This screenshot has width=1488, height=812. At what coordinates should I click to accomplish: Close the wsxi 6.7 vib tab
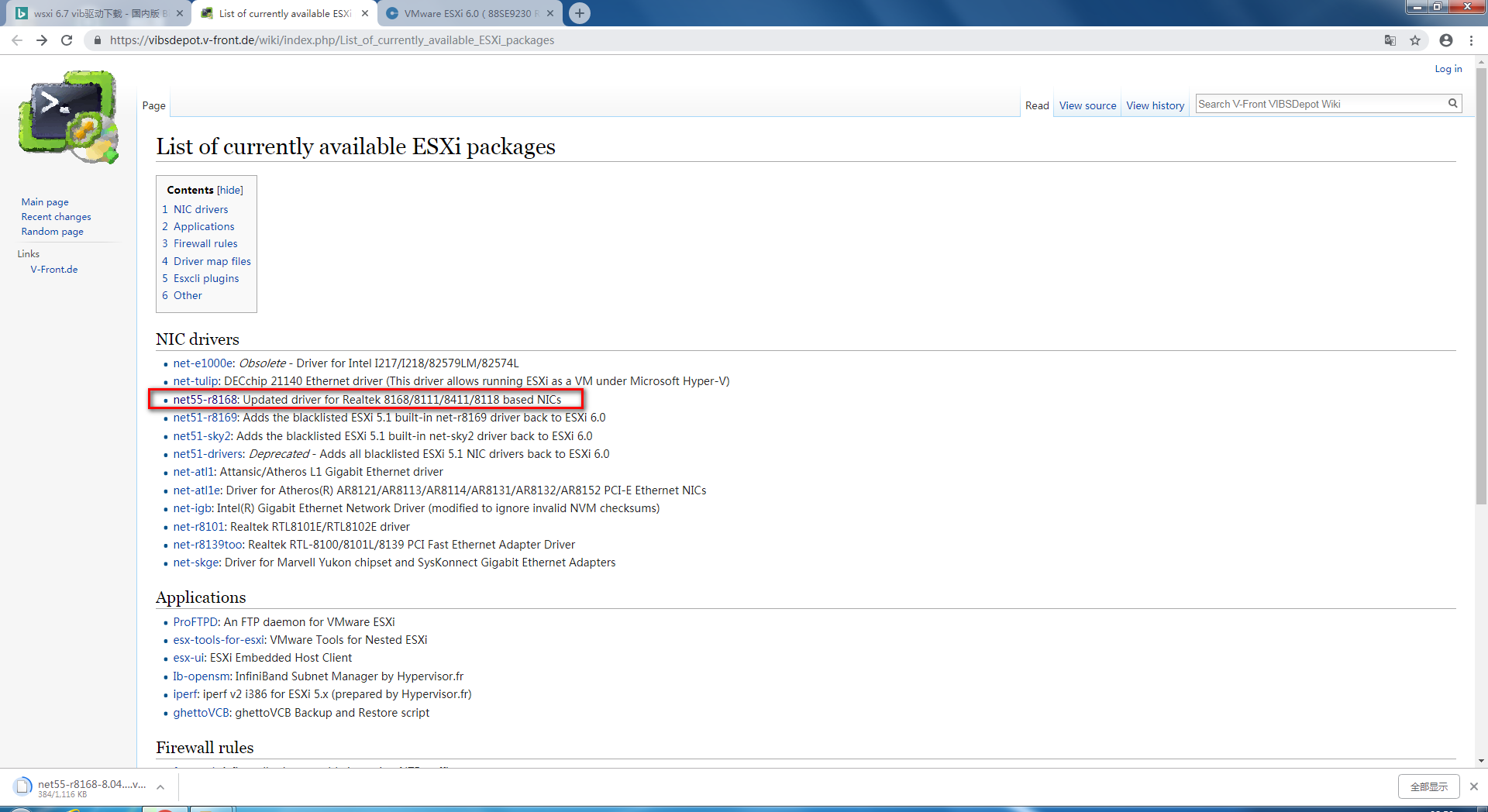pyautogui.click(x=180, y=13)
